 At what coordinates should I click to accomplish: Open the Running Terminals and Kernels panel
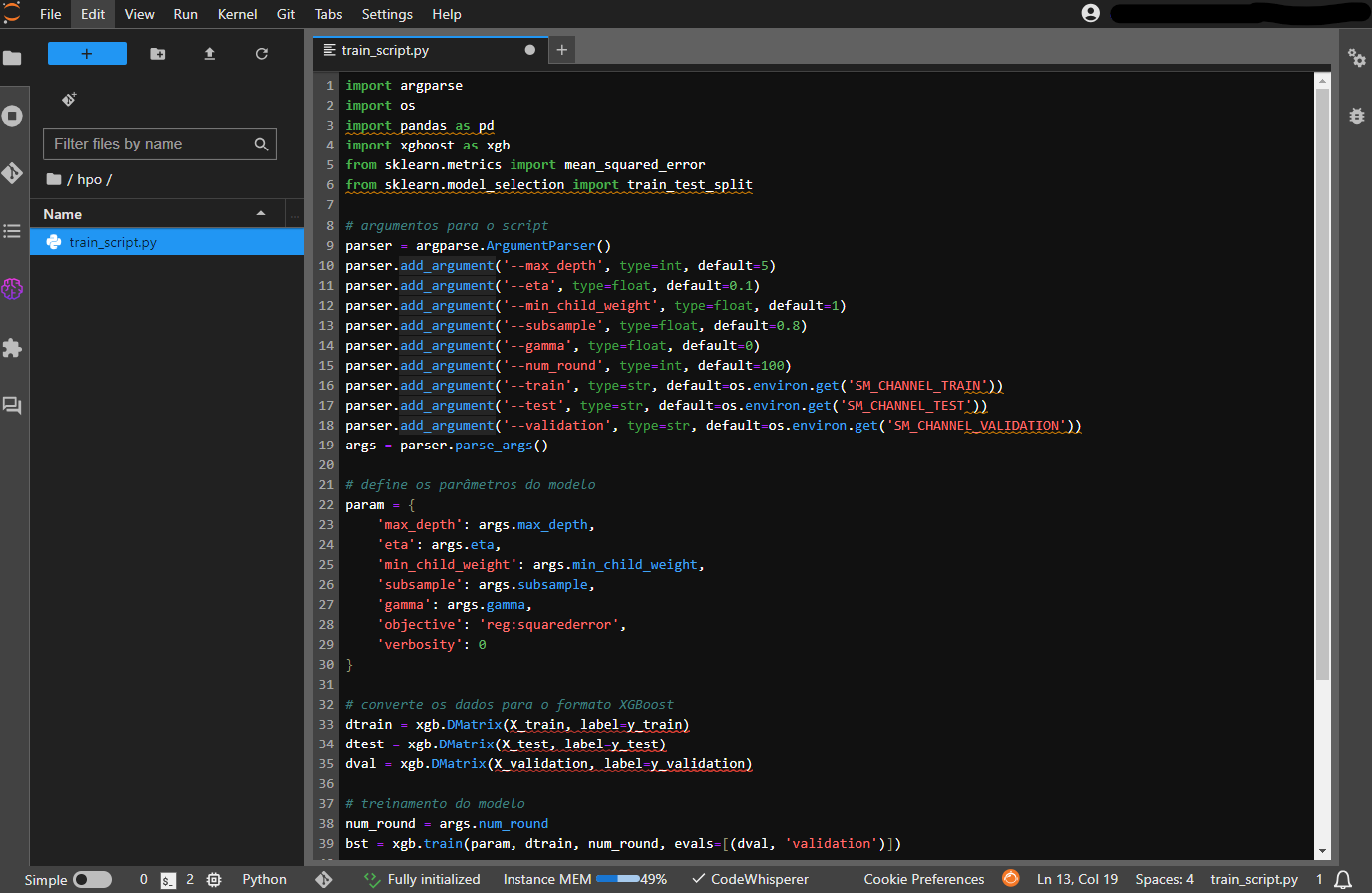pos(12,116)
